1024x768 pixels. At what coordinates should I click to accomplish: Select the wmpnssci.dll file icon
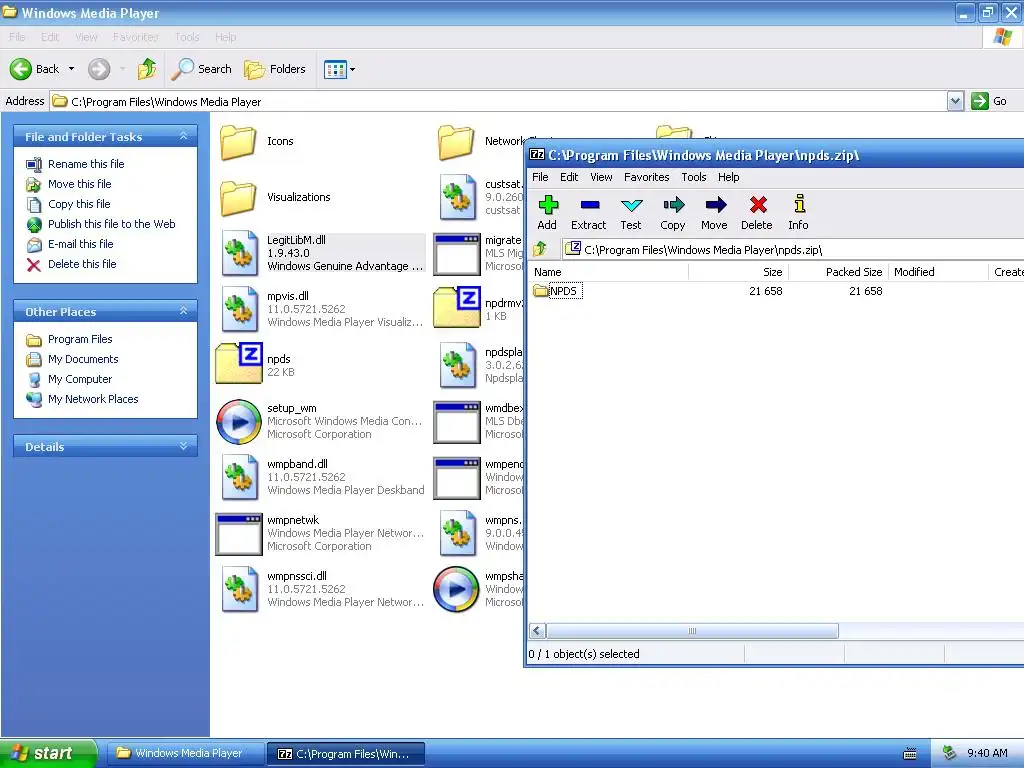[239, 590]
